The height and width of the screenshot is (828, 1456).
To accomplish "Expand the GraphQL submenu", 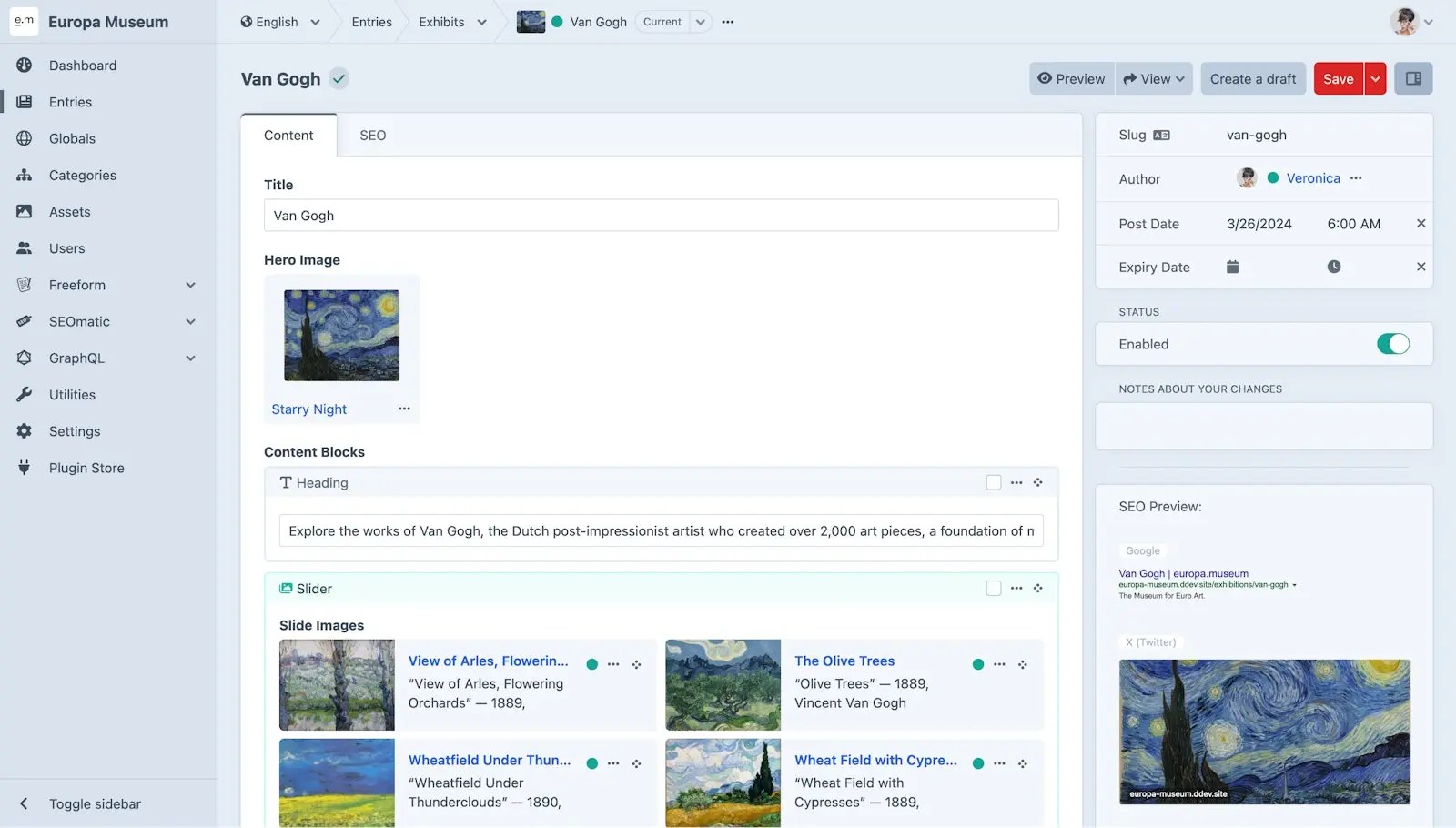I will [x=191, y=358].
